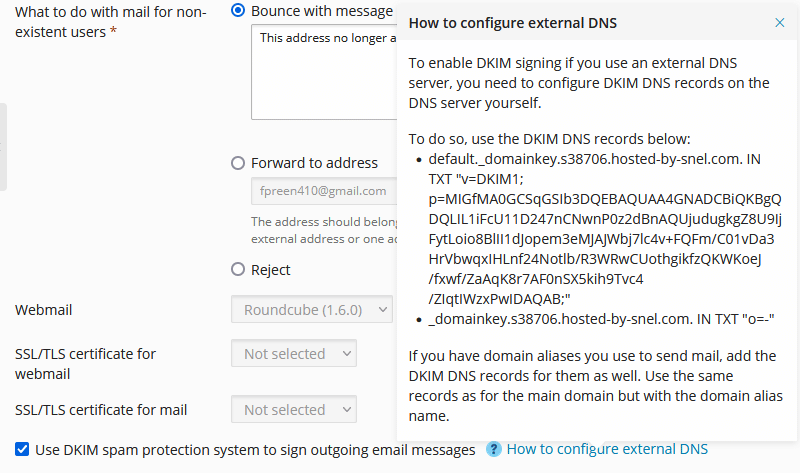
Task: Open the How to configure external DNS link
Action: click(x=607, y=449)
